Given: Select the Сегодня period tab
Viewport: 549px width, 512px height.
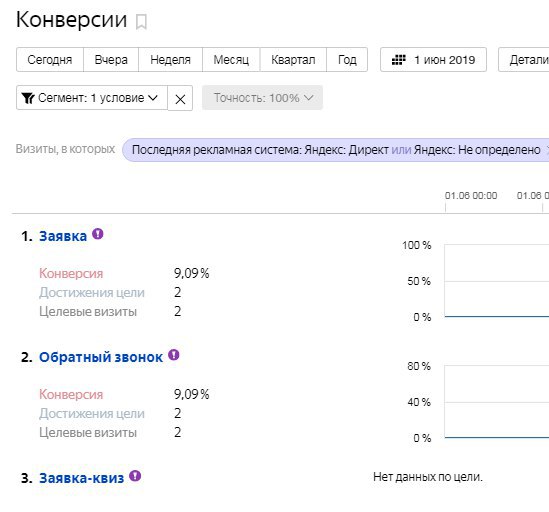Looking at the screenshot, I should 50,60.
